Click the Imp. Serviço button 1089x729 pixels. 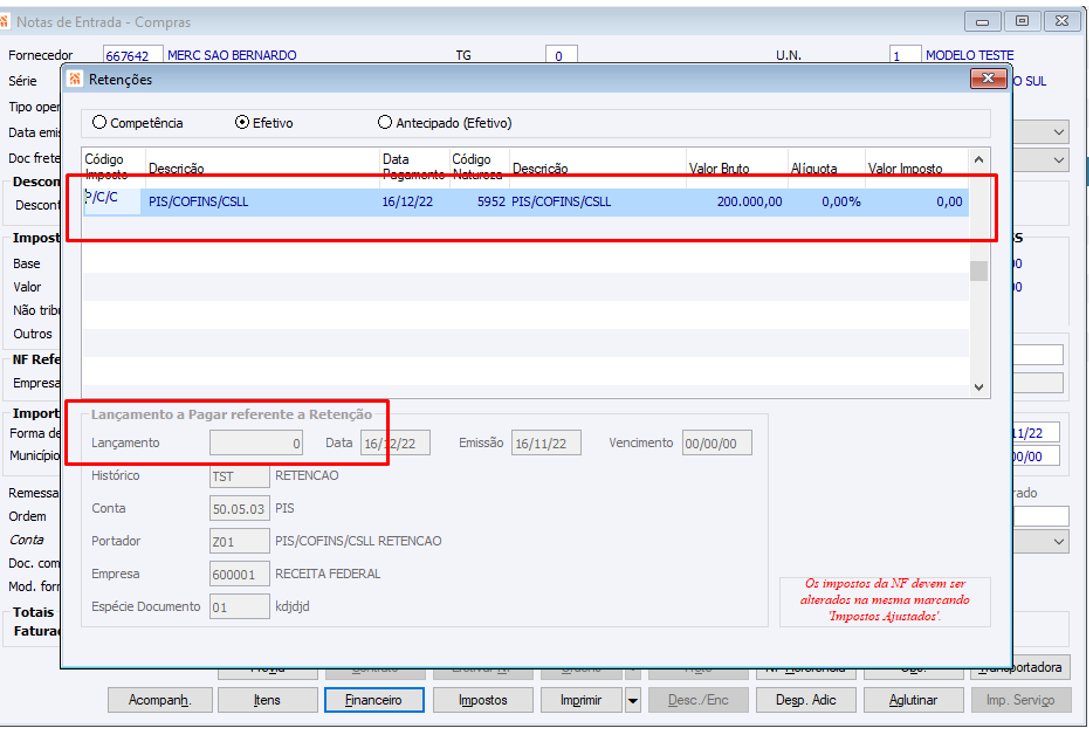coord(1020,700)
